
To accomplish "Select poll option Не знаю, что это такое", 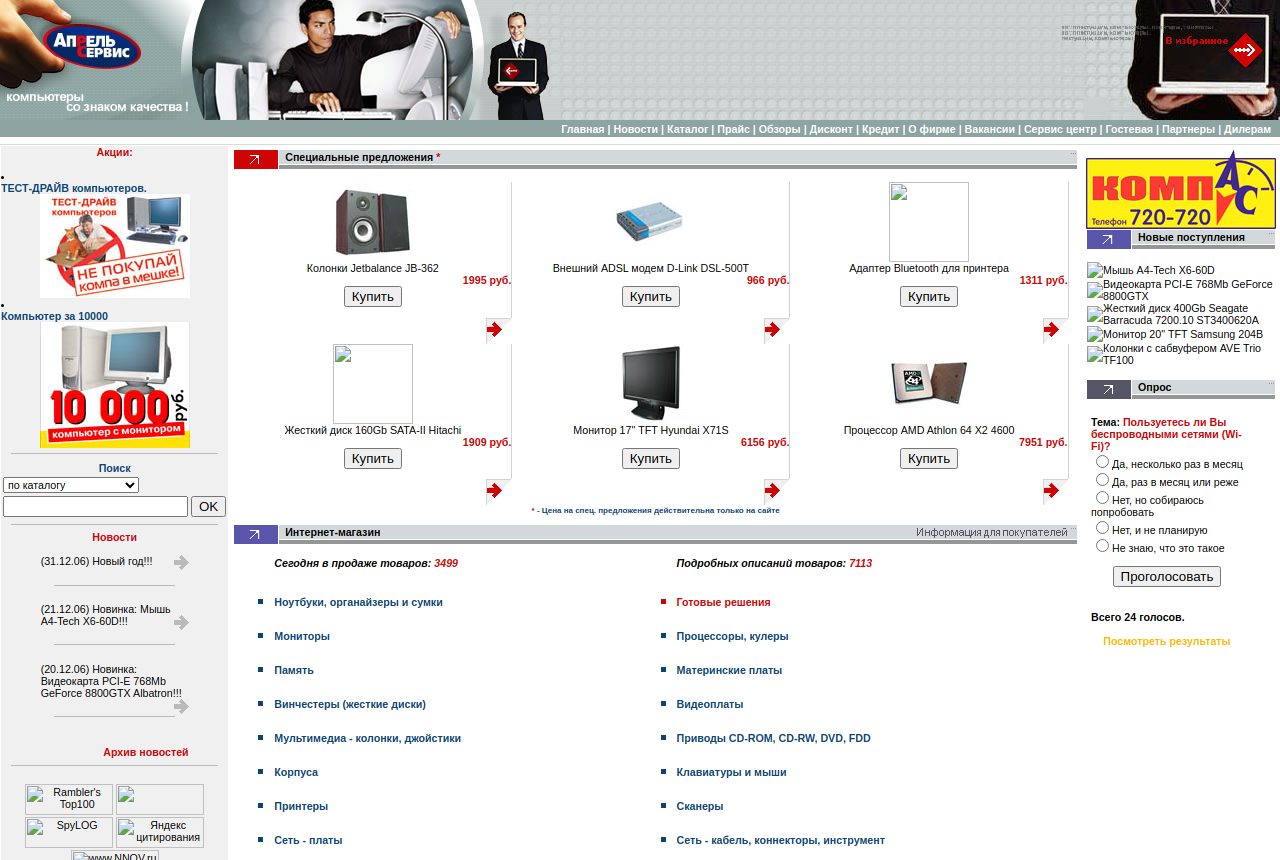I will pyautogui.click(x=1102, y=546).
